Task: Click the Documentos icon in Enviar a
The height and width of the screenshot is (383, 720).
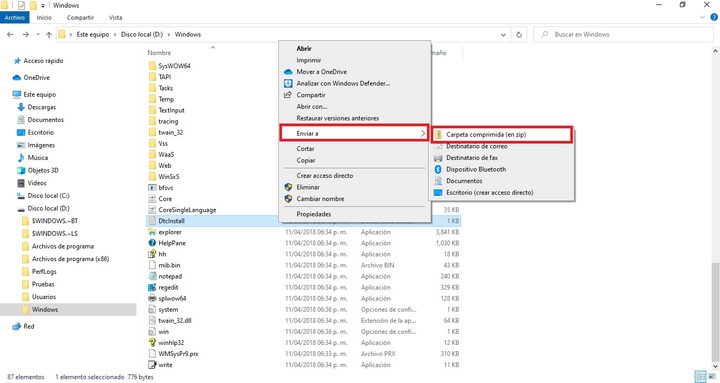Action: tap(439, 181)
